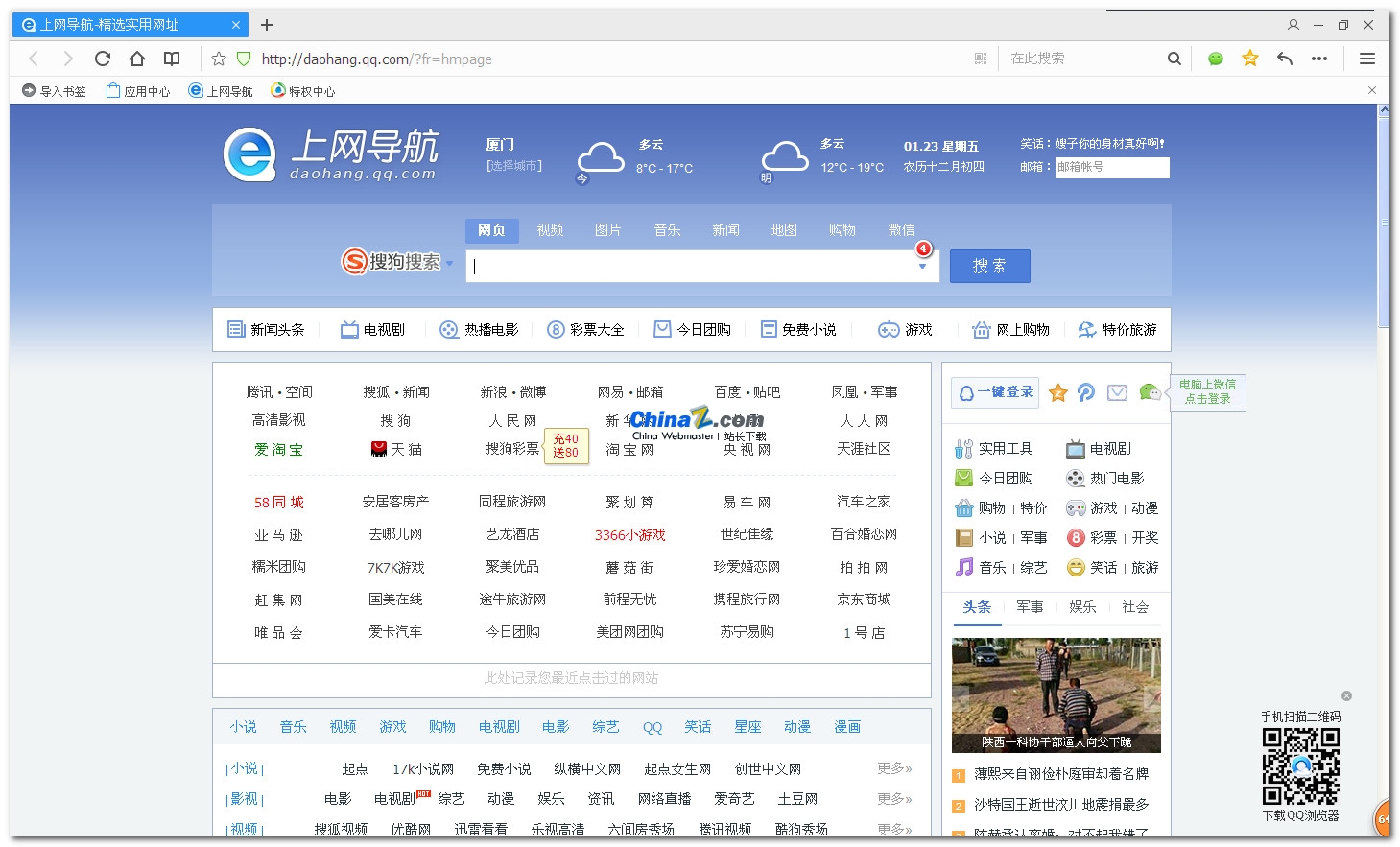1400x847 pixels.
Task: Open 新闻头条 category link
Action: pyautogui.click(x=266, y=329)
